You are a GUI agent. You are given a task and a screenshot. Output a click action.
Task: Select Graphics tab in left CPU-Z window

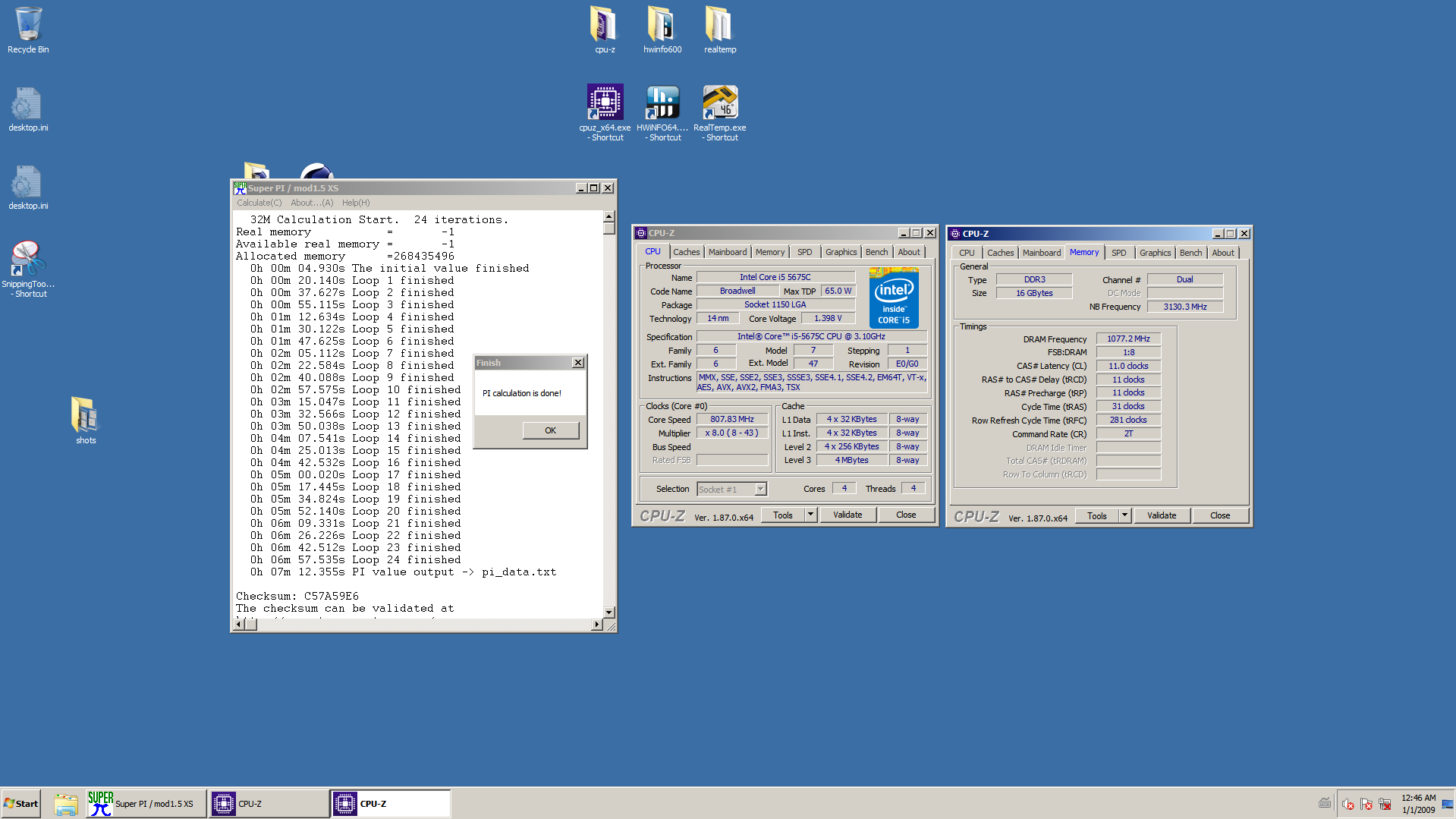[x=841, y=252]
